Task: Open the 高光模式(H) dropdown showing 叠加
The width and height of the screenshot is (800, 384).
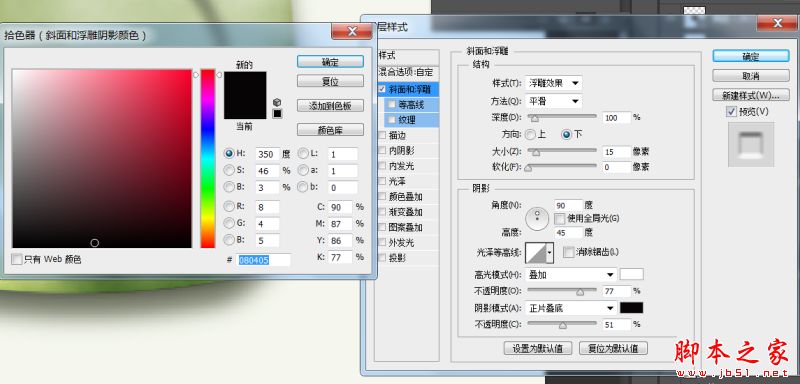Action: pyautogui.click(x=571, y=275)
